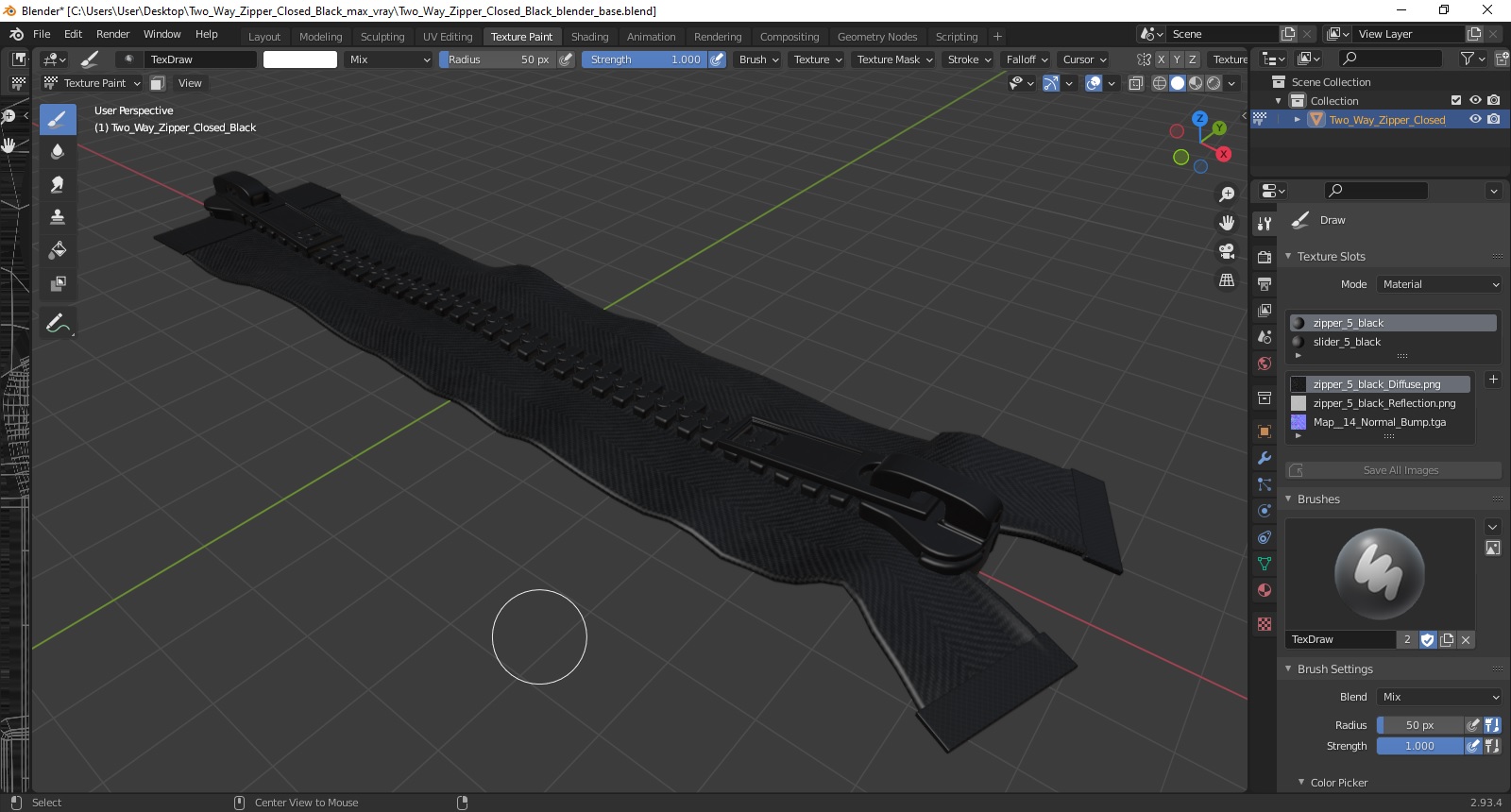Open the Mix blend dropdown in header
Screen dimensions: 1511x812
click(389, 59)
